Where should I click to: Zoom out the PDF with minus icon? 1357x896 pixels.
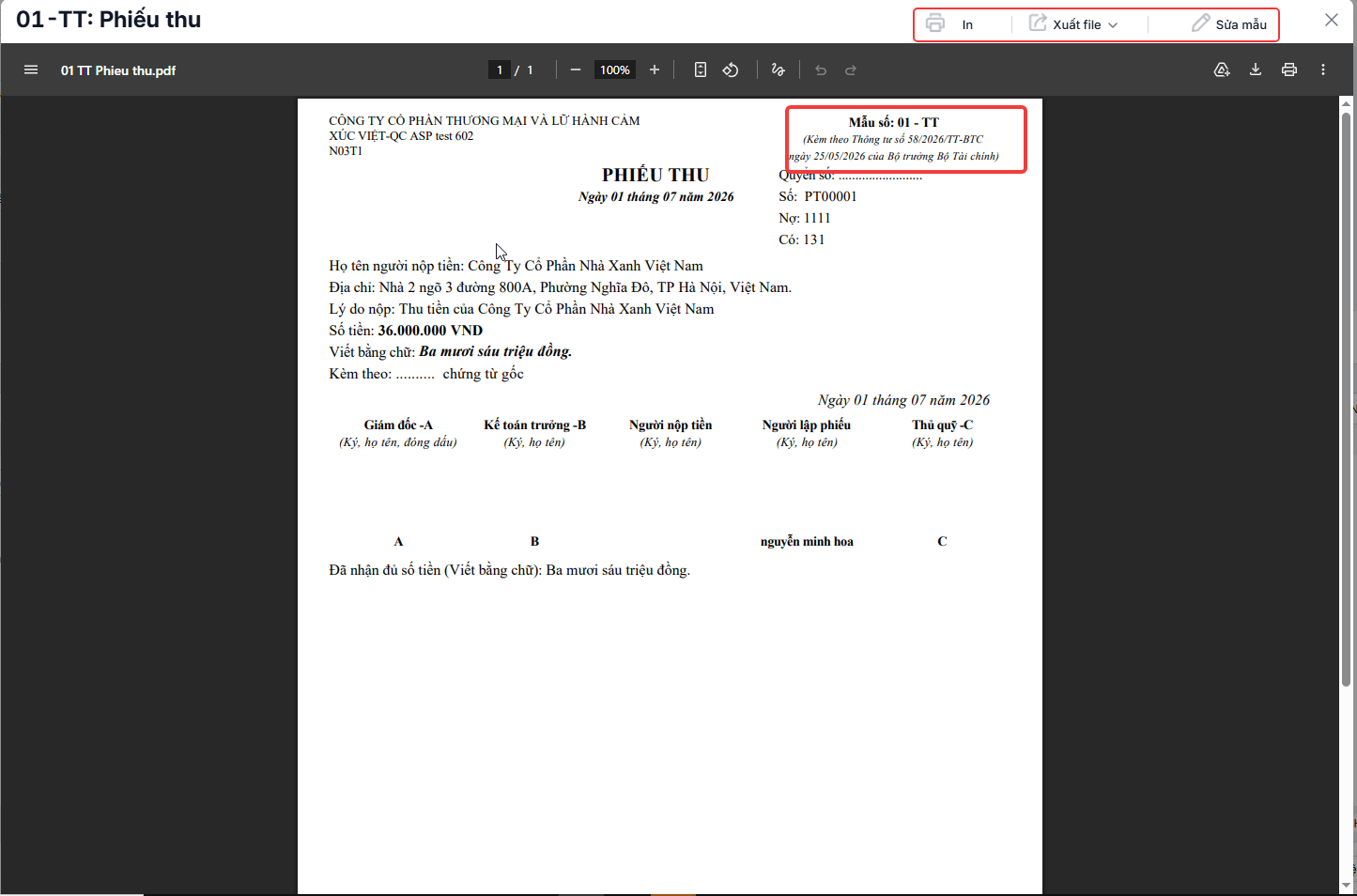pos(576,70)
